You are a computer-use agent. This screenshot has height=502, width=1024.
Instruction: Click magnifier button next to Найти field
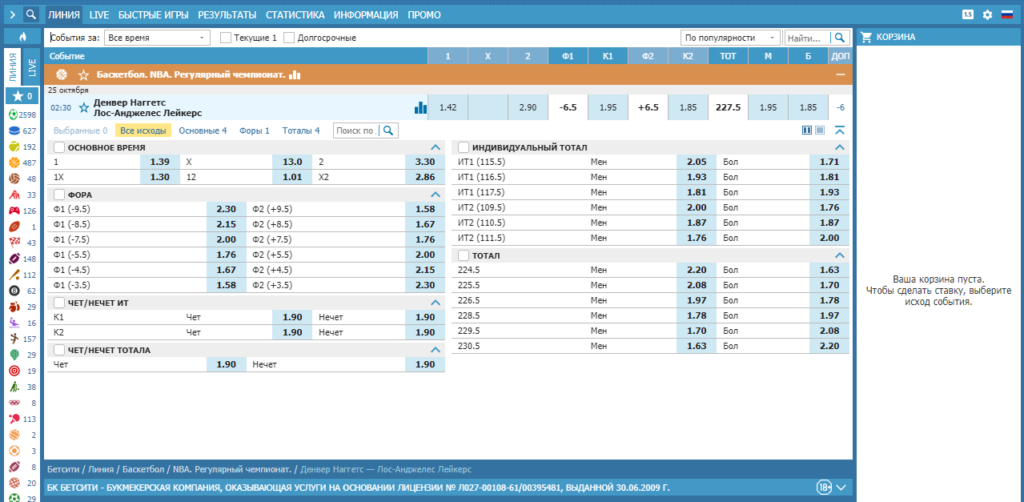click(840, 38)
